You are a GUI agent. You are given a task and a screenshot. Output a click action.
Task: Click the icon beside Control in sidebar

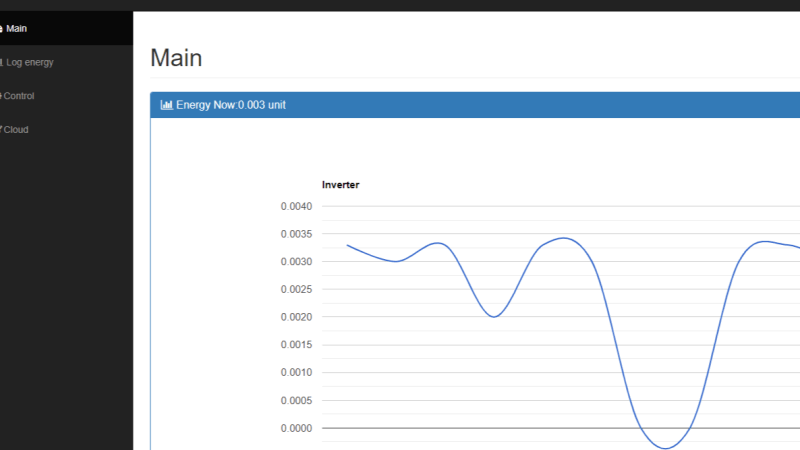1,96
